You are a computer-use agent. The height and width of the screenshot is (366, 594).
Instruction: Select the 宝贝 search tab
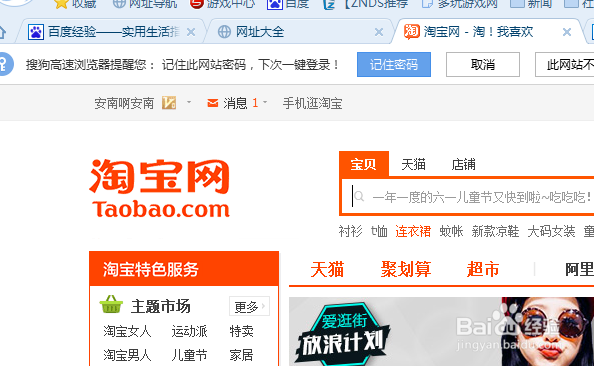[x=364, y=164]
